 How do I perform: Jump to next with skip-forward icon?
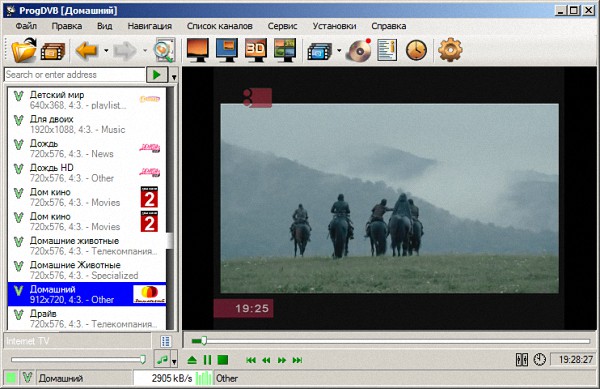(297, 360)
